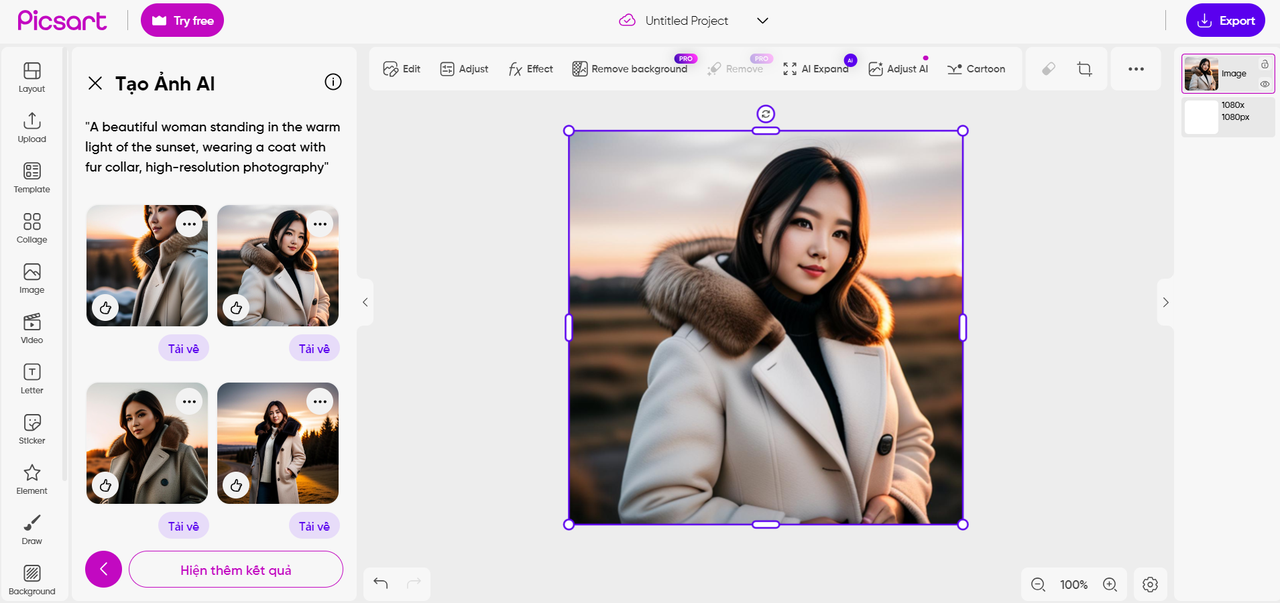The height and width of the screenshot is (603, 1280).
Task: Click Remove background tool
Action: tap(630, 69)
